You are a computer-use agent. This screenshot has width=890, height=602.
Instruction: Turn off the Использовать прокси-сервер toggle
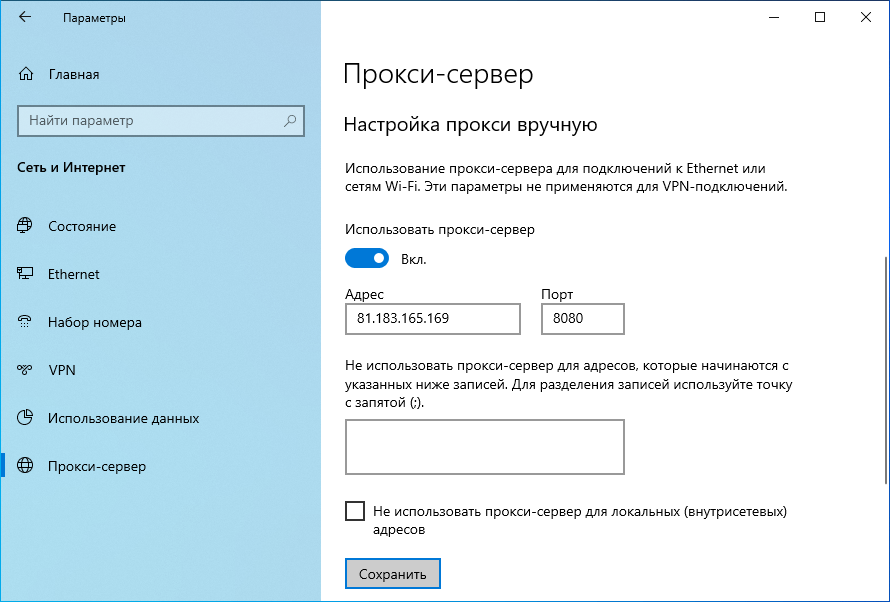coord(367,259)
